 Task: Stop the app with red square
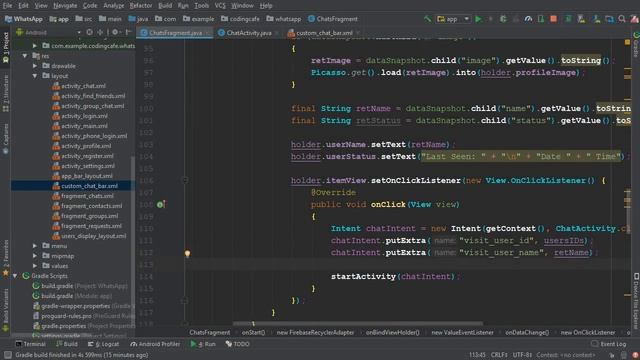click(x=553, y=19)
